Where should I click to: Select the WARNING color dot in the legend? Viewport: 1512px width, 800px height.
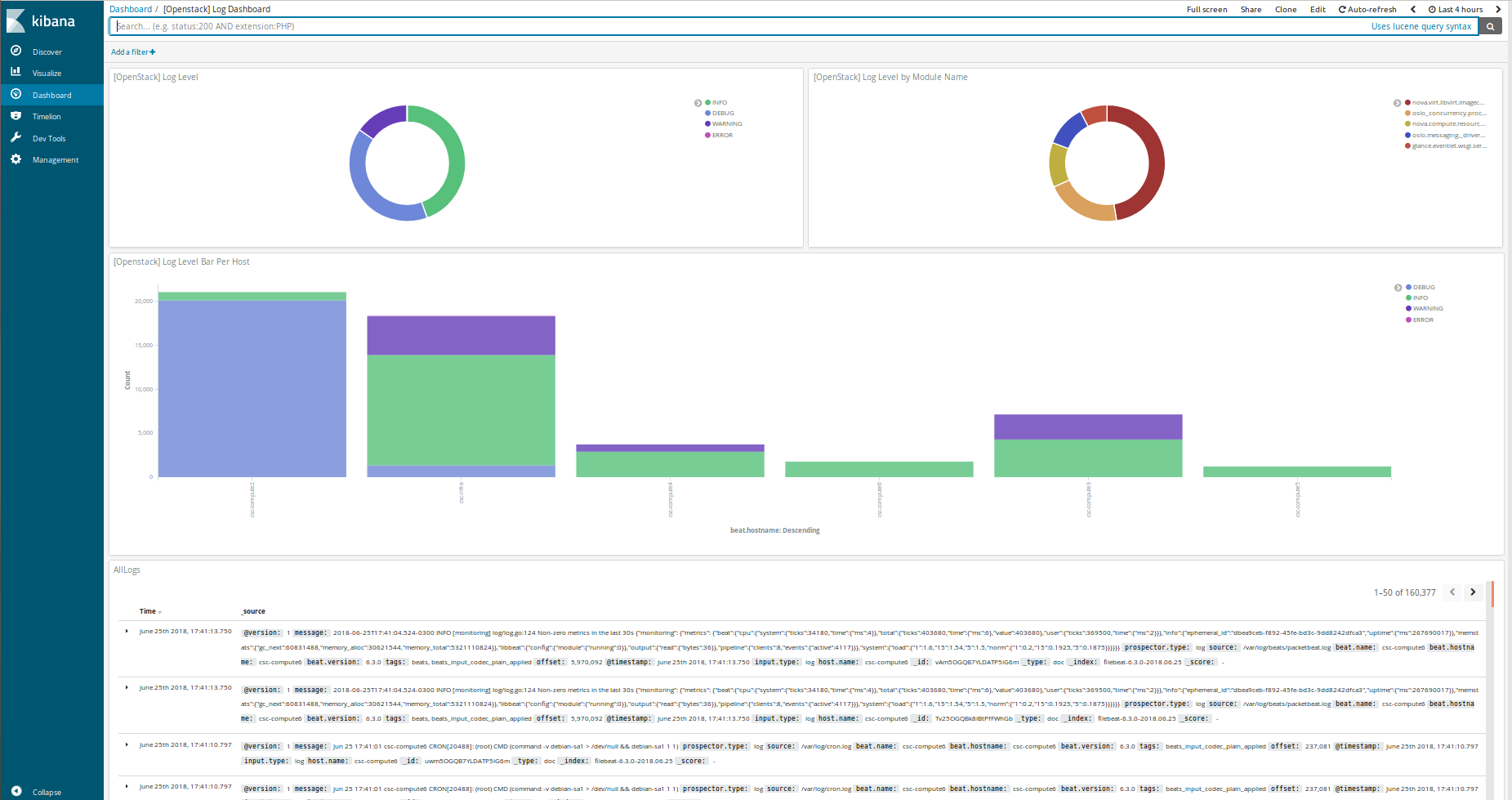click(x=707, y=123)
